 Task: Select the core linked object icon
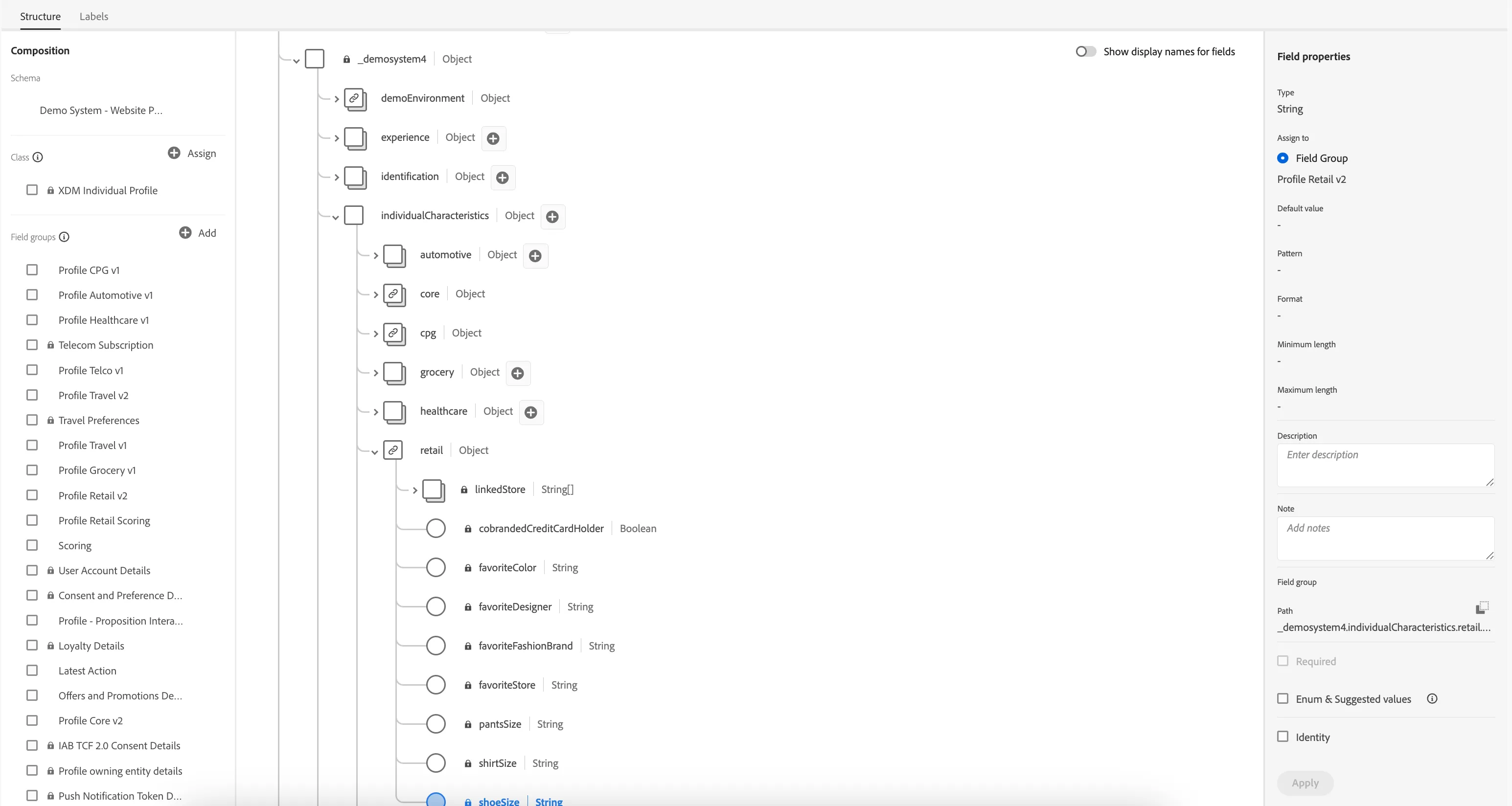click(394, 294)
